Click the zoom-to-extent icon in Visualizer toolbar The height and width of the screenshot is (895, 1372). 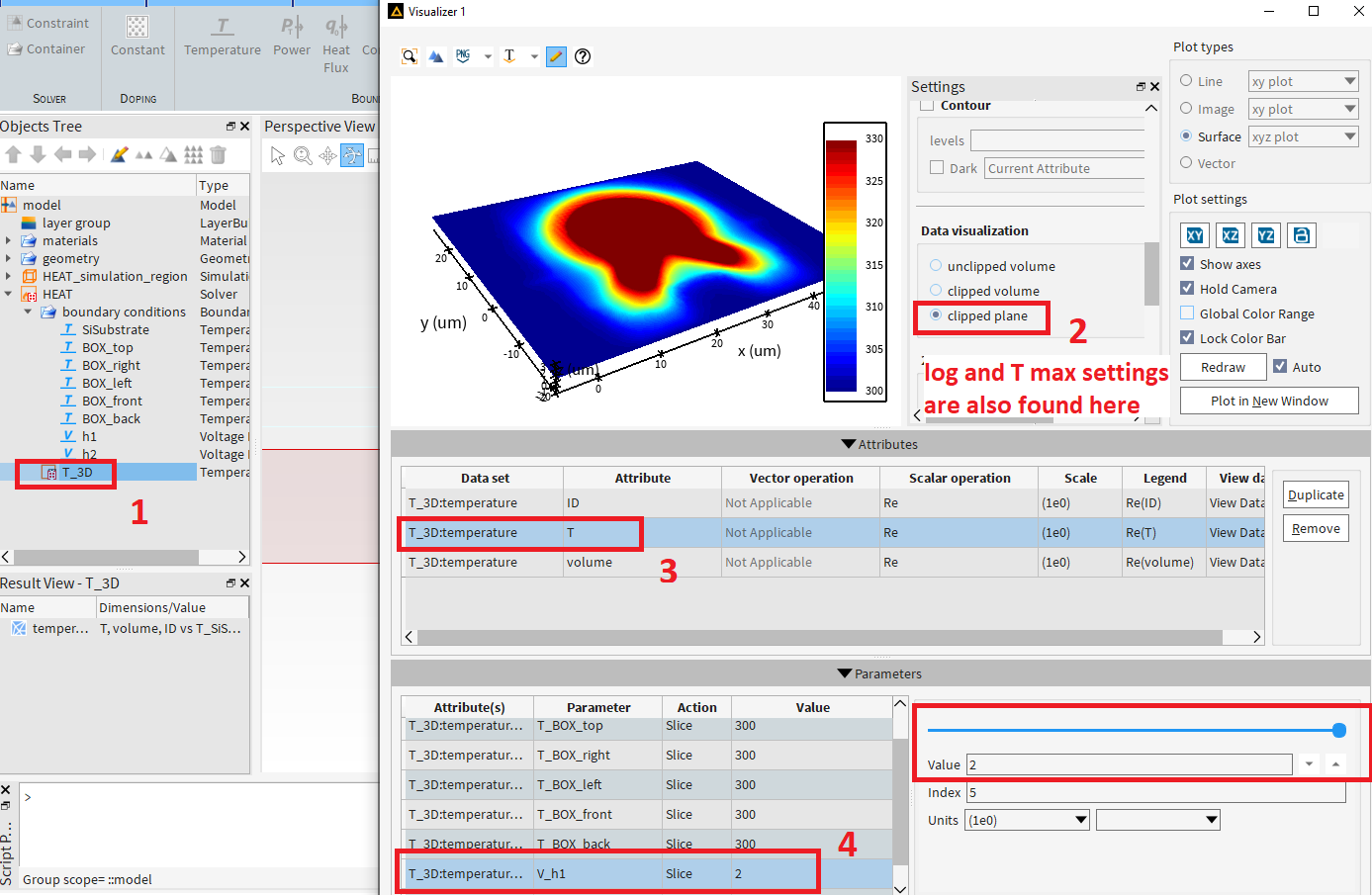tap(410, 56)
